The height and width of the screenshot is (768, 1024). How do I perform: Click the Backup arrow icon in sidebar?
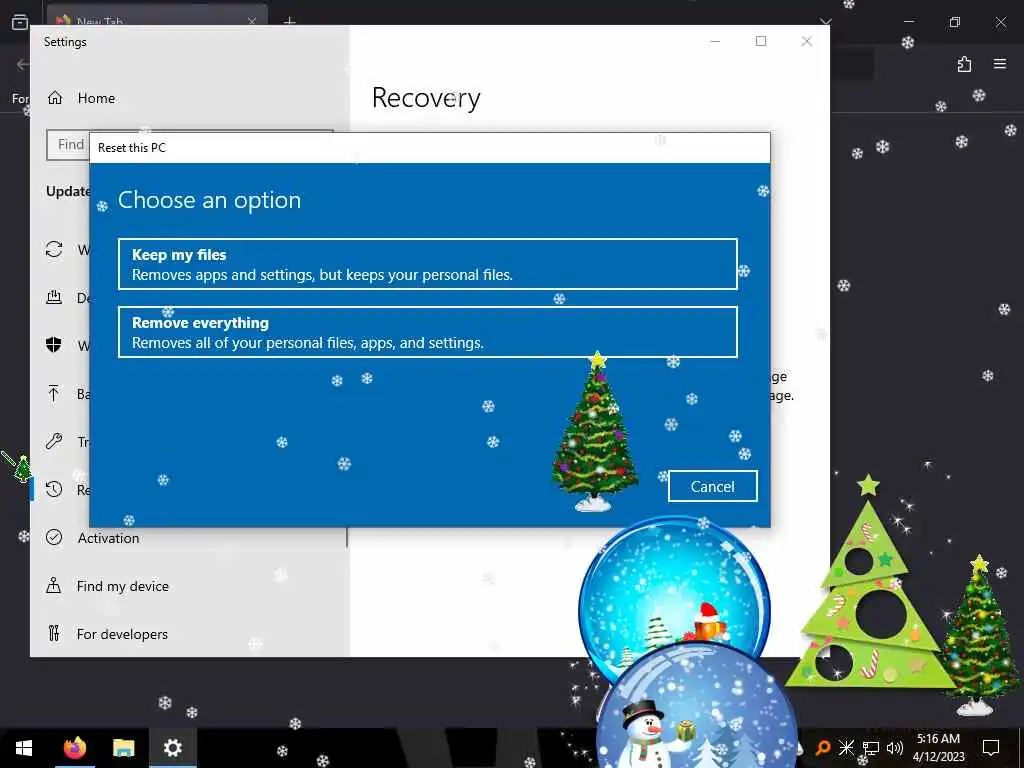click(x=54, y=393)
